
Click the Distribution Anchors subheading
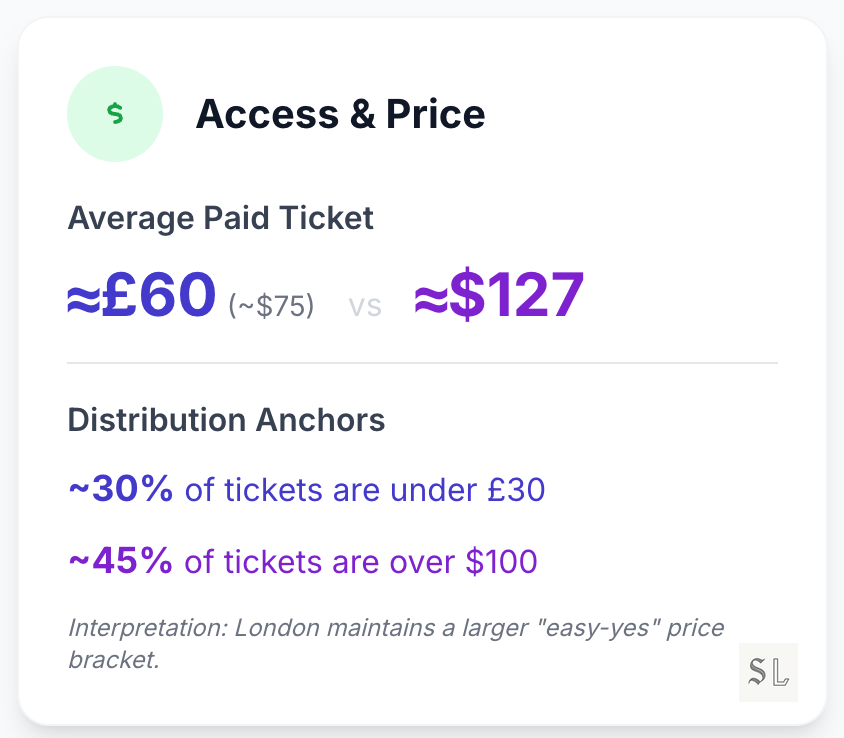(x=226, y=420)
